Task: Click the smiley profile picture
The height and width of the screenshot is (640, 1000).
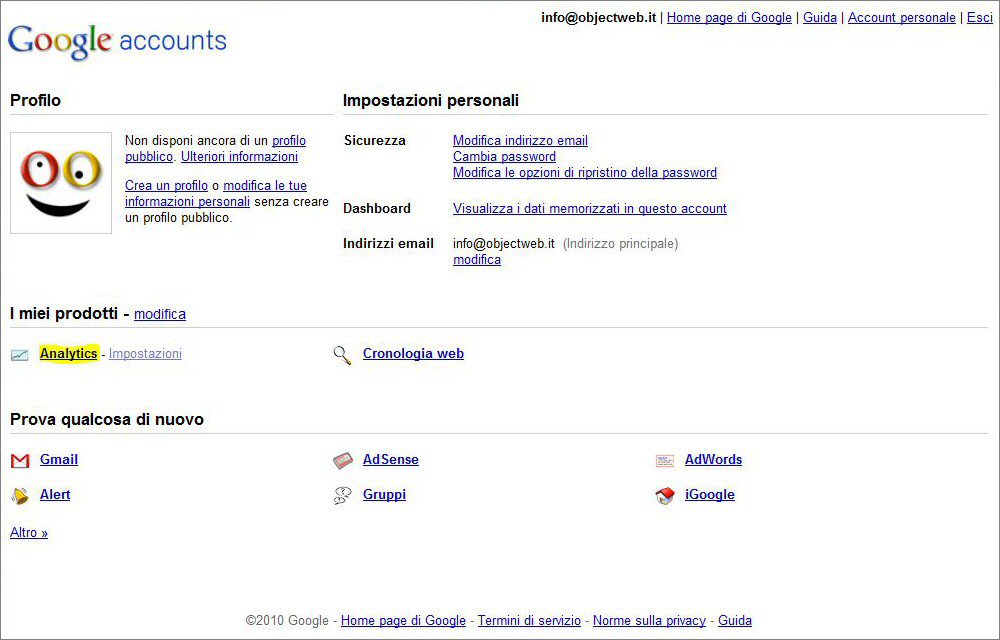Action: click(61, 183)
